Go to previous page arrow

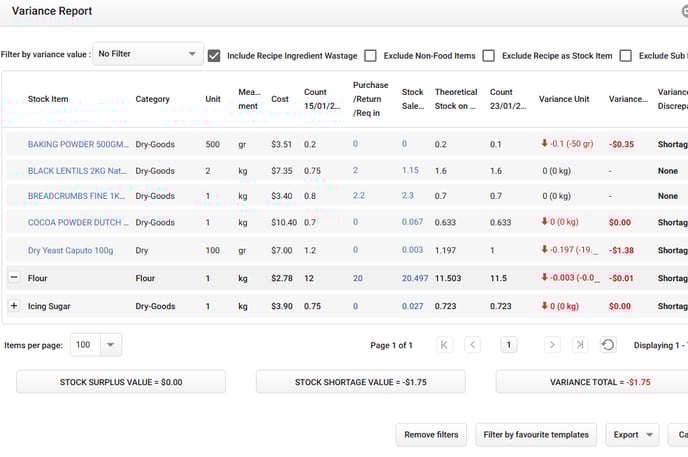point(473,345)
